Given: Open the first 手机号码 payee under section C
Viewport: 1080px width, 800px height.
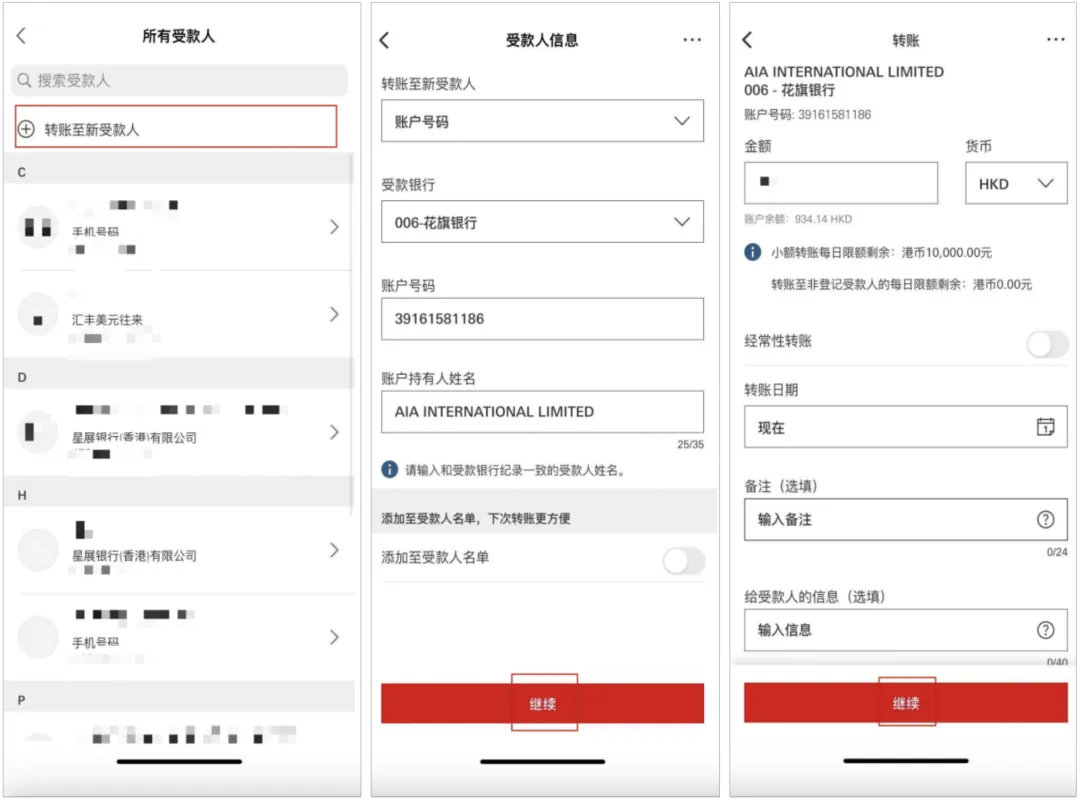Looking at the screenshot, I should (x=179, y=227).
